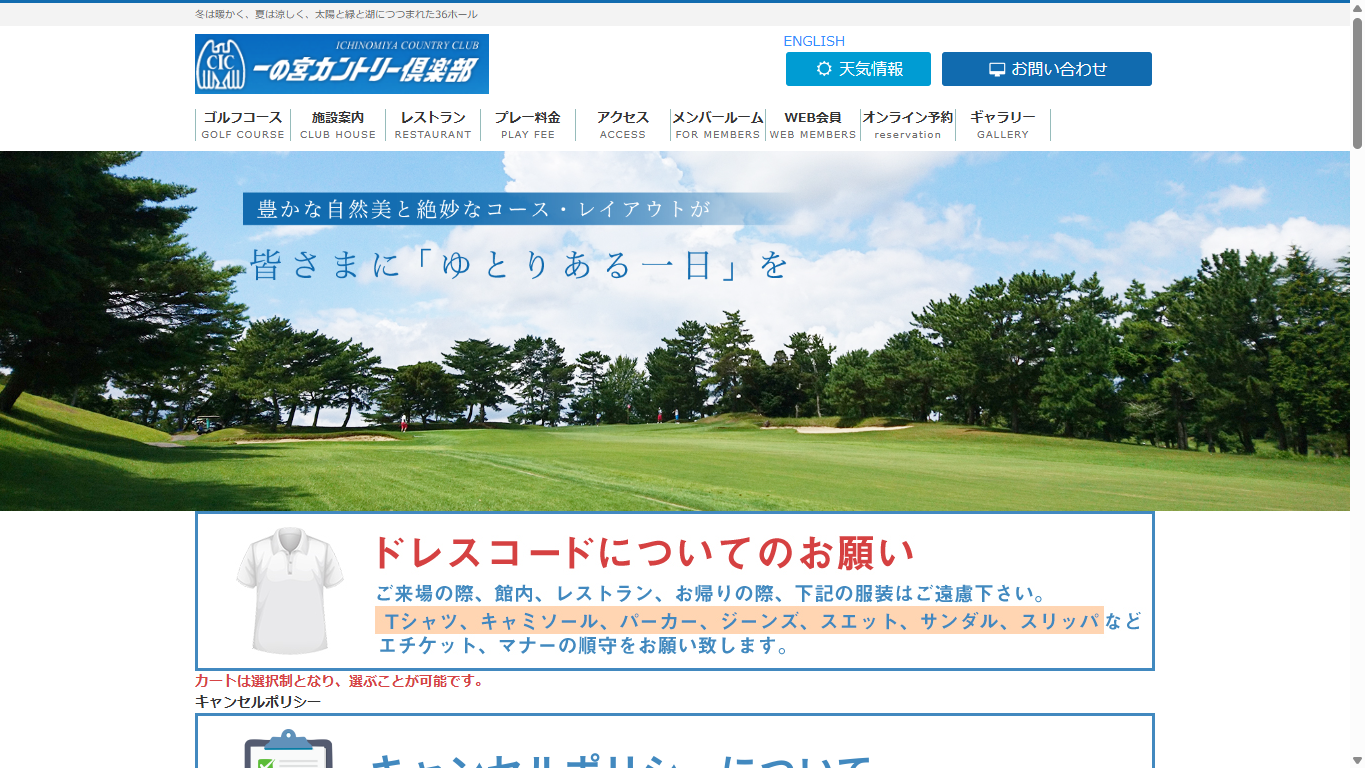
Task: Open アクセス ACCESS page
Action: [x=623, y=125]
